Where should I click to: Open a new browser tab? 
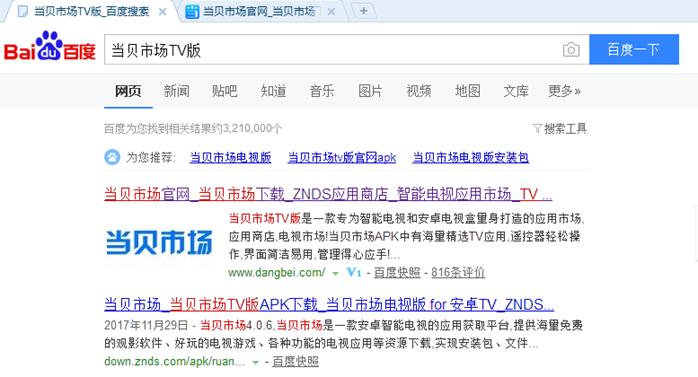364,11
